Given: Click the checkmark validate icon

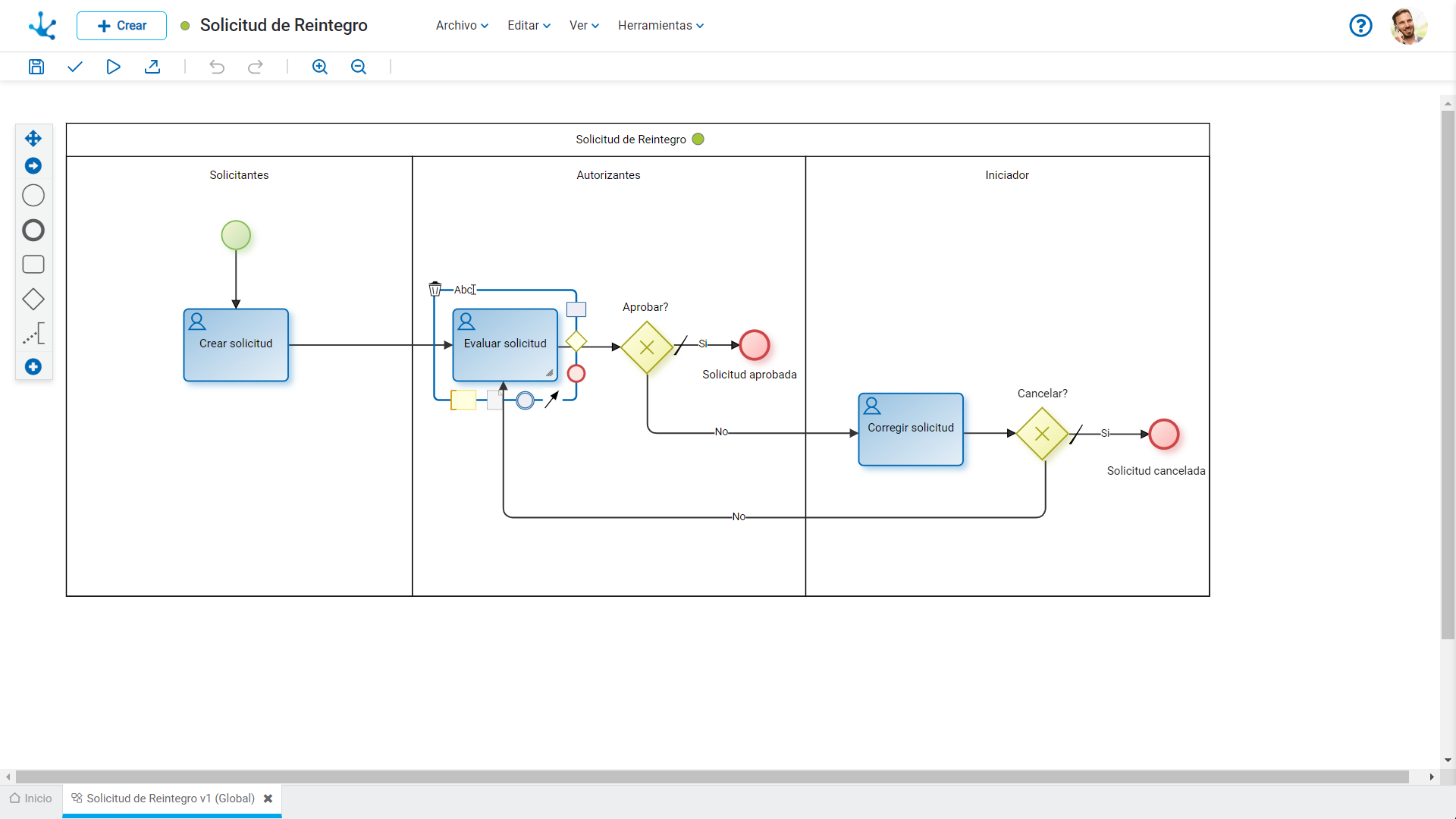Looking at the screenshot, I should tap(74, 67).
